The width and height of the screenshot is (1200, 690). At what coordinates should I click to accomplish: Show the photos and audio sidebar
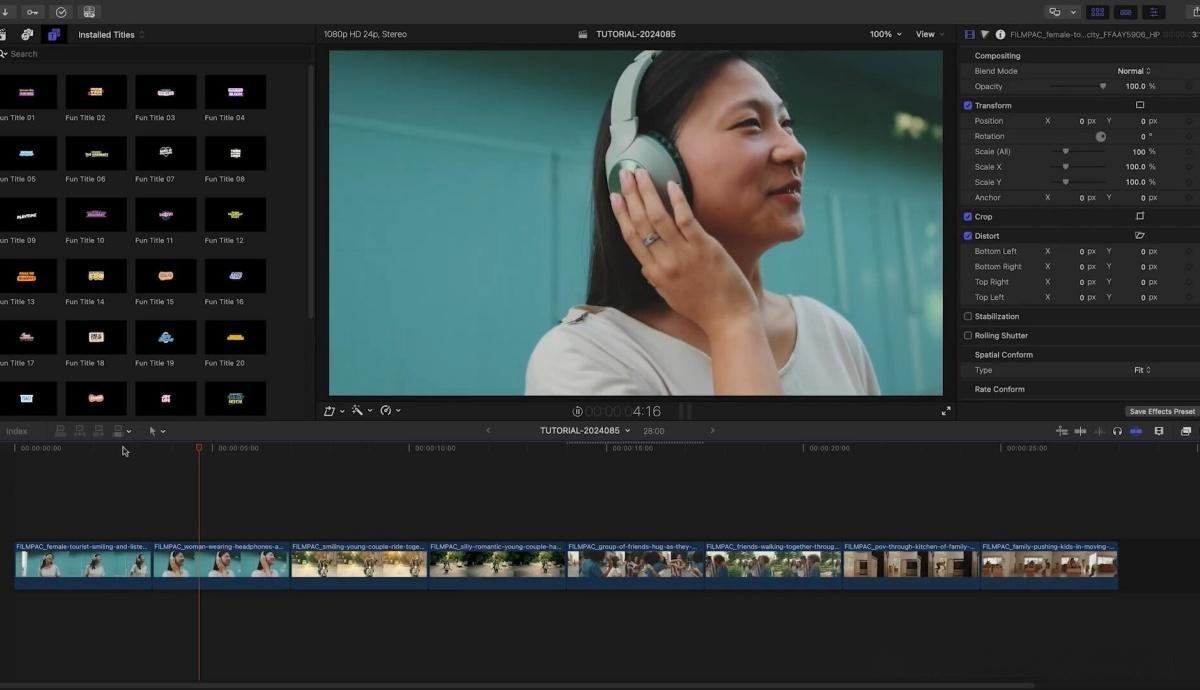click(27, 34)
